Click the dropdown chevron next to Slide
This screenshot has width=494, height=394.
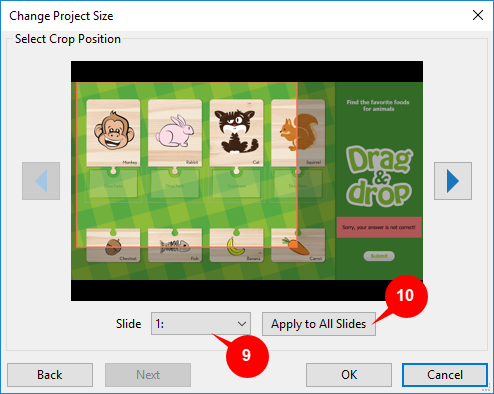(x=242, y=324)
